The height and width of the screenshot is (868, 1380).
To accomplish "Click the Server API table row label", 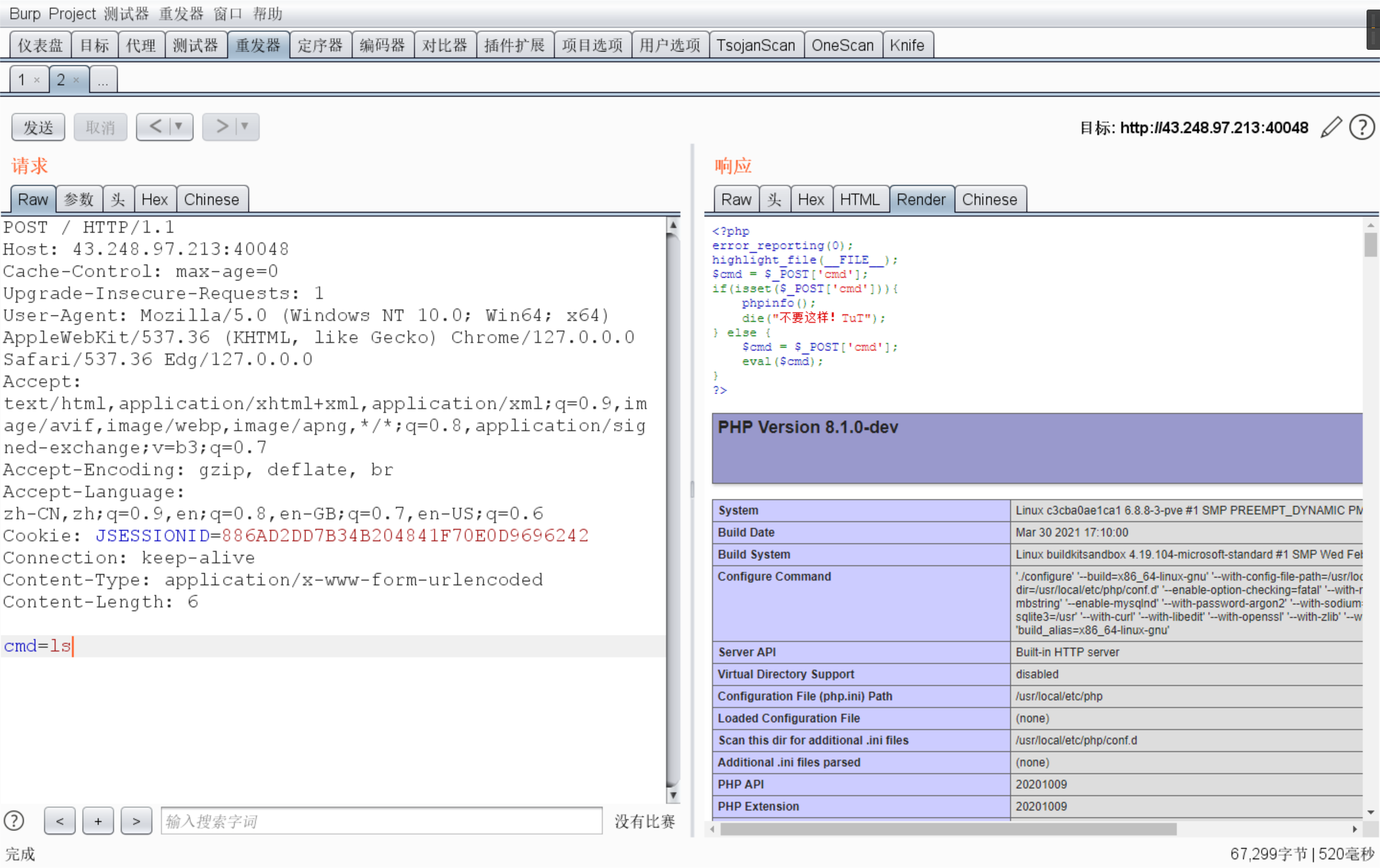I will pyautogui.click(x=747, y=652).
